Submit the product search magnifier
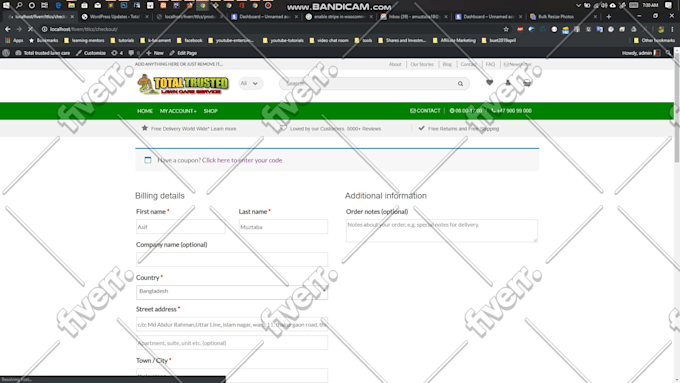The width and height of the screenshot is (680, 383). tap(460, 83)
